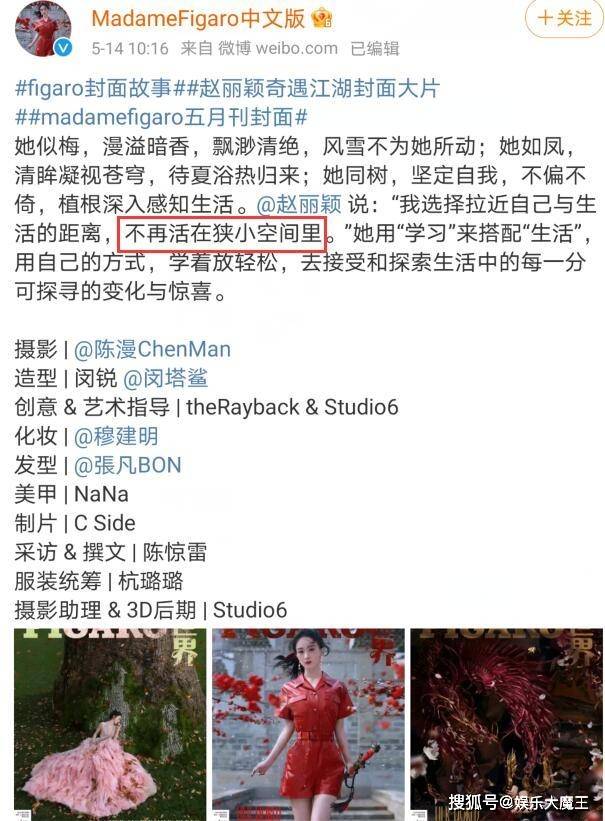View red leather outfit cover thumbnail

click(x=309, y=725)
